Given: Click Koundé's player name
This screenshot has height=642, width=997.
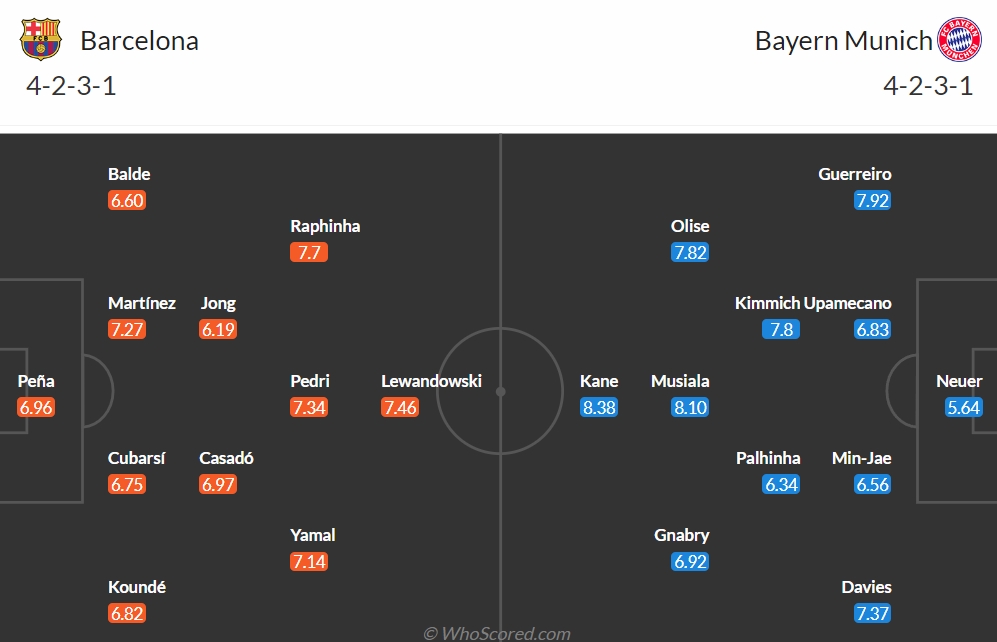Looking at the screenshot, I should click(x=137, y=587).
